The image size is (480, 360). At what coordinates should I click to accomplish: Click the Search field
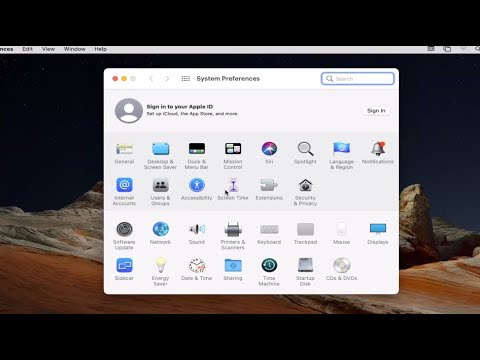pos(358,79)
